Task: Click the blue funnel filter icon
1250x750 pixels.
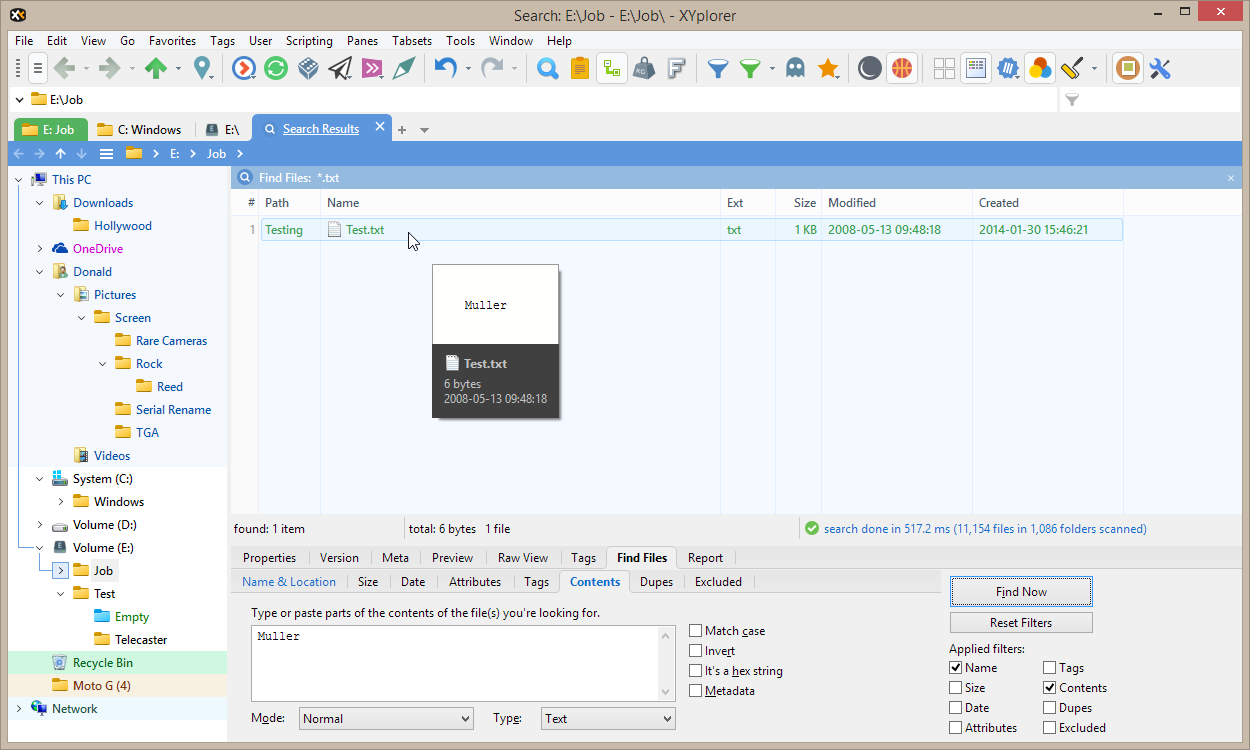Action: pos(717,68)
